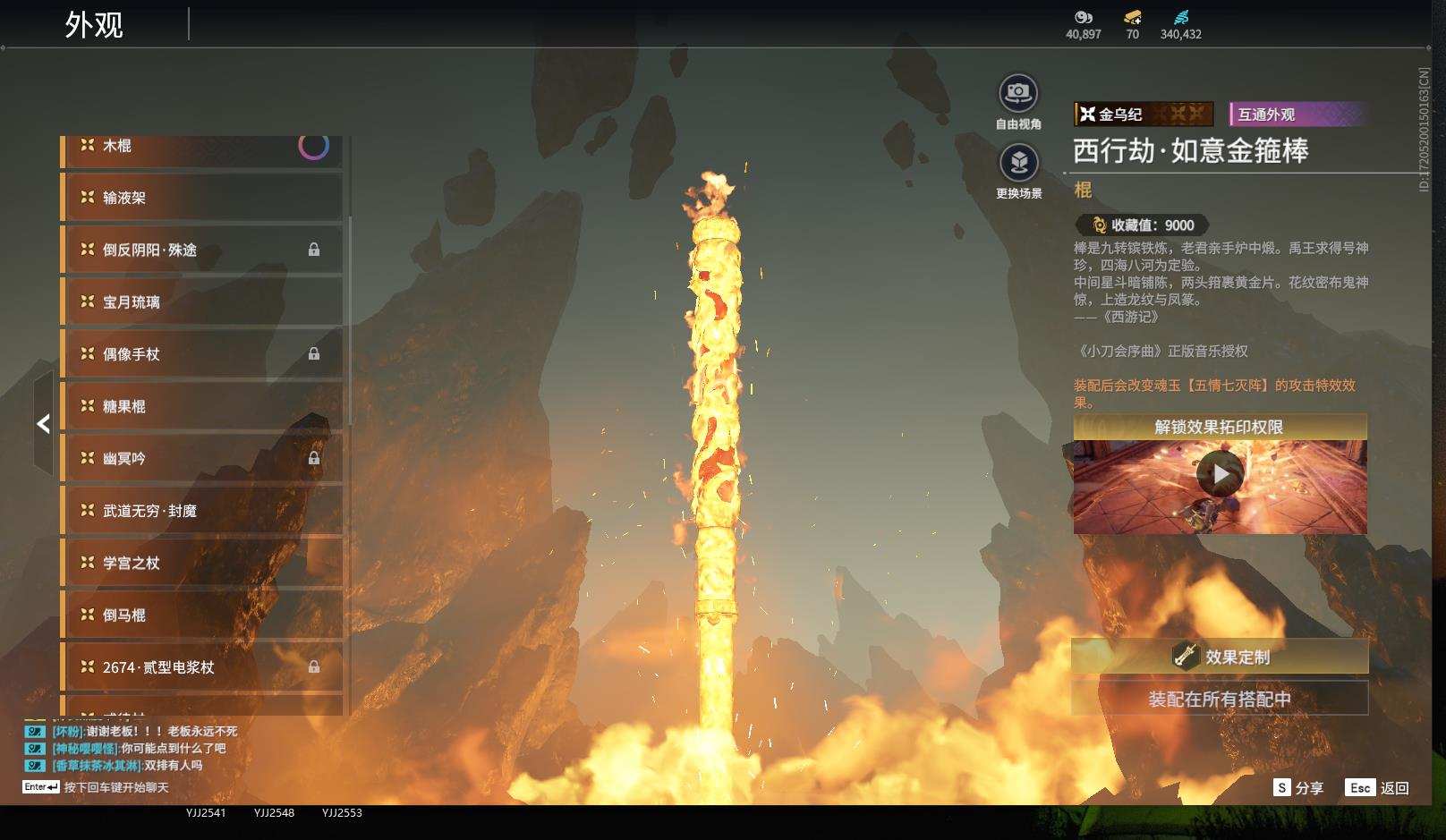Click the 《小刀会序曲》正版音乐授权 text

pos(1163,351)
